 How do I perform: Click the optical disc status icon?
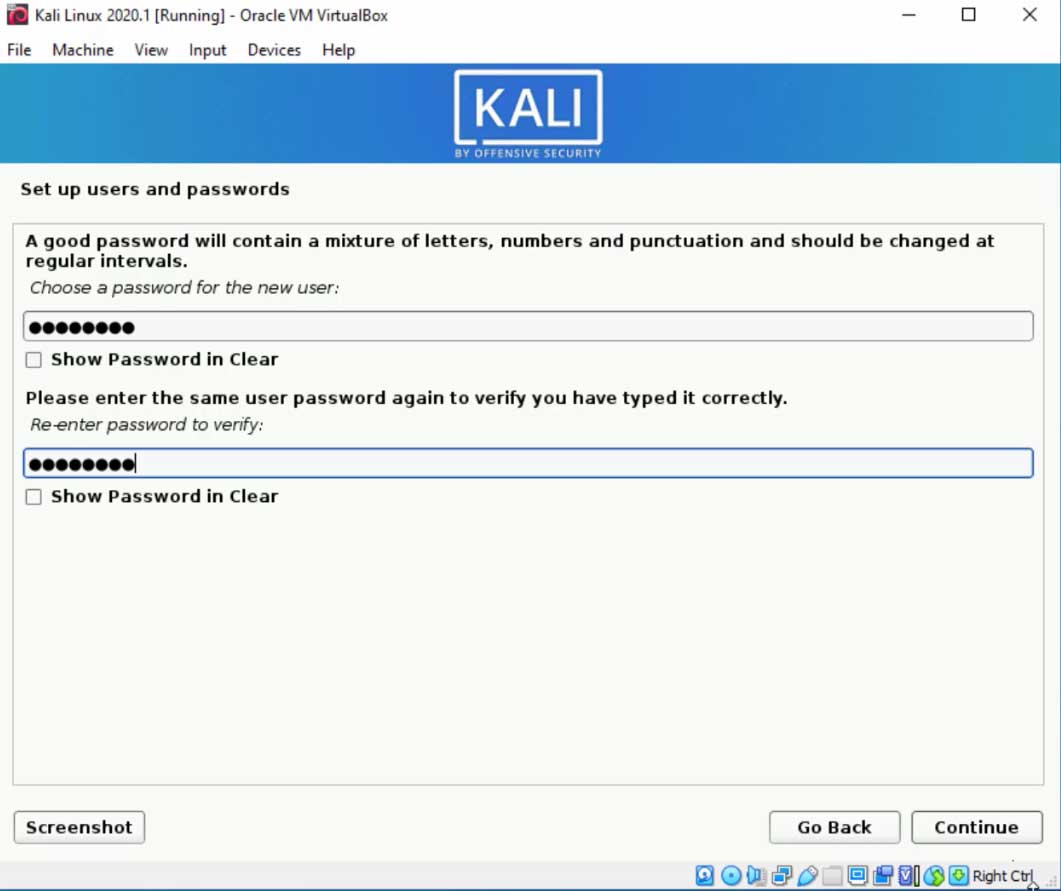tap(731, 875)
